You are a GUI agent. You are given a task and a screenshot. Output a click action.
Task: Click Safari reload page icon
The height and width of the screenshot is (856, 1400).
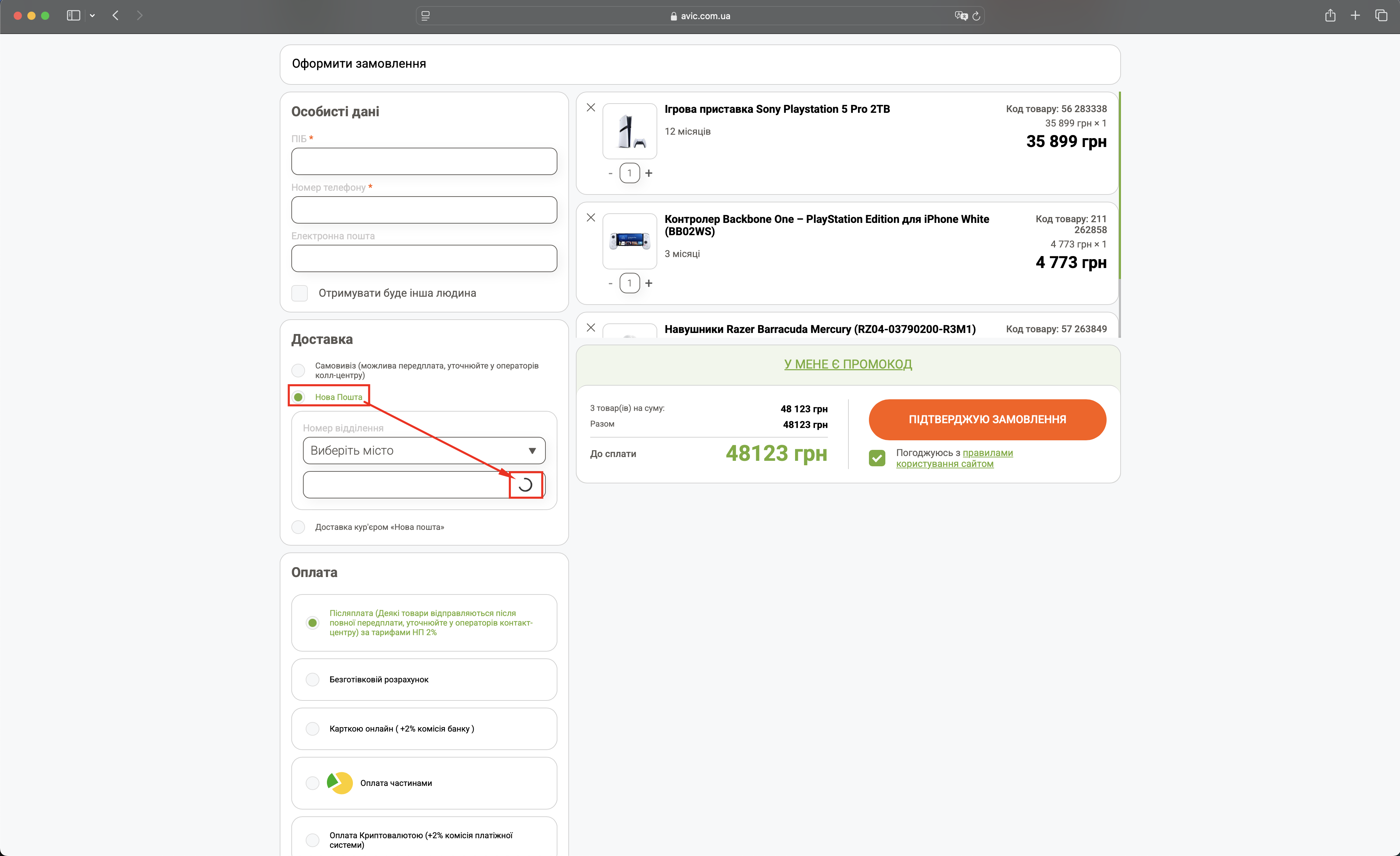[x=976, y=16]
